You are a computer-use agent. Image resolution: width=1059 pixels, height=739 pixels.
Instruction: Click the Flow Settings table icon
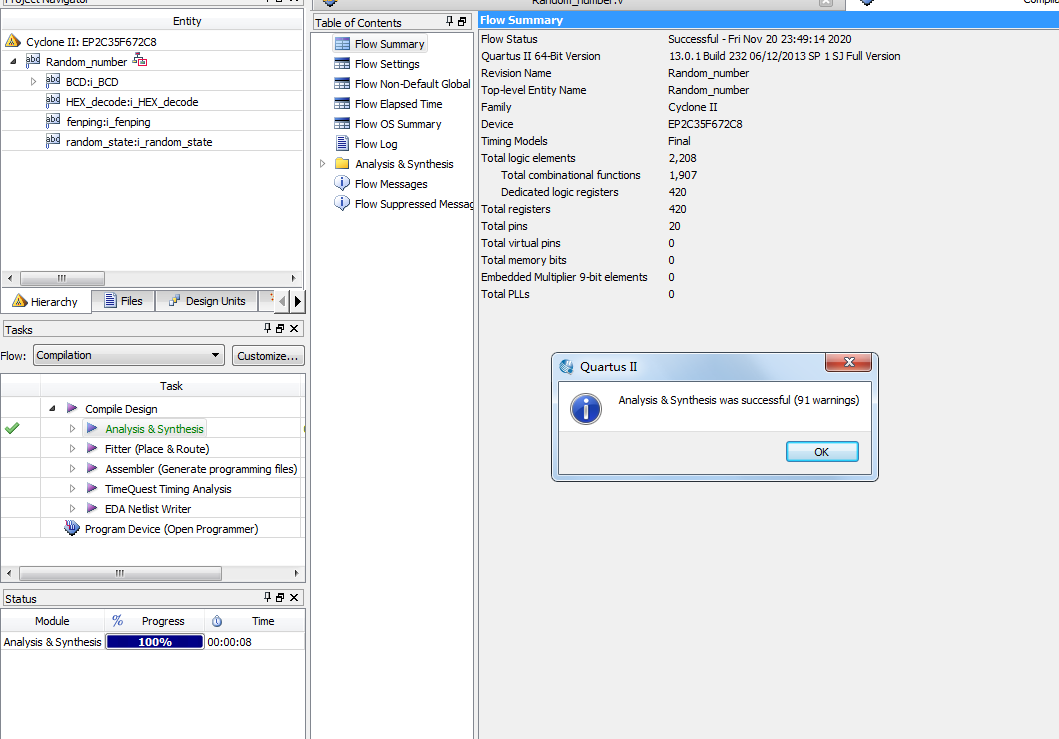pyautogui.click(x=342, y=63)
